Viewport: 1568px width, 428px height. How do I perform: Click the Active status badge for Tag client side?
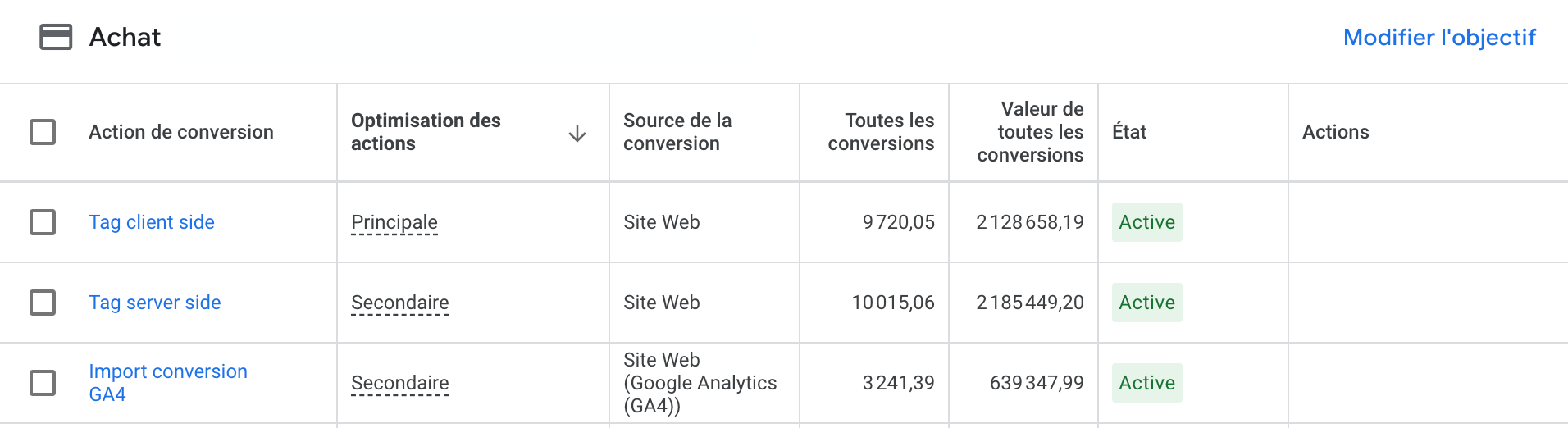point(1147,222)
